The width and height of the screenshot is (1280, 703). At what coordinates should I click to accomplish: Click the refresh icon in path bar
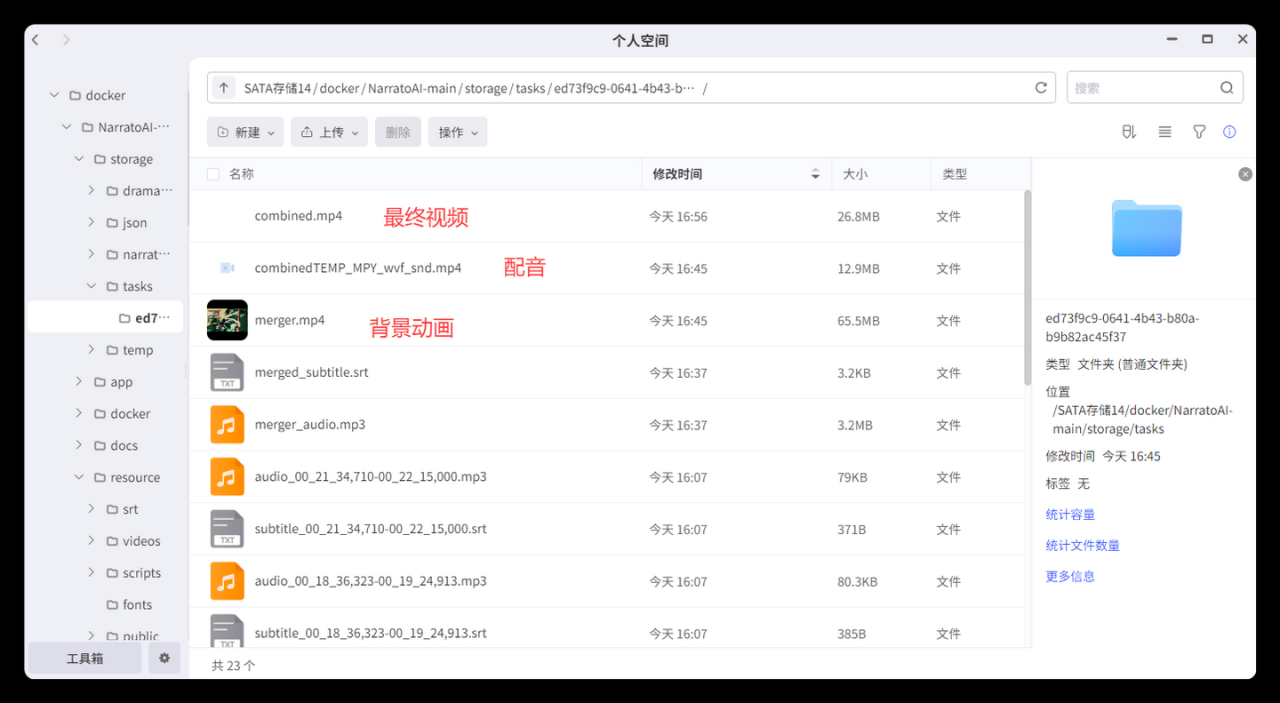click(x=1041, y=88)
